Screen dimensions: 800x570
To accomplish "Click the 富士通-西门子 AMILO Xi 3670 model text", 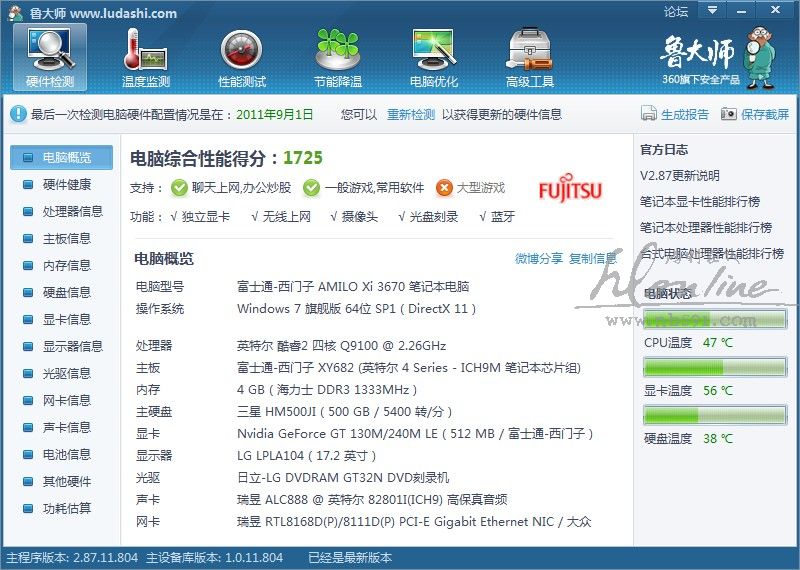I will (353, 287).
